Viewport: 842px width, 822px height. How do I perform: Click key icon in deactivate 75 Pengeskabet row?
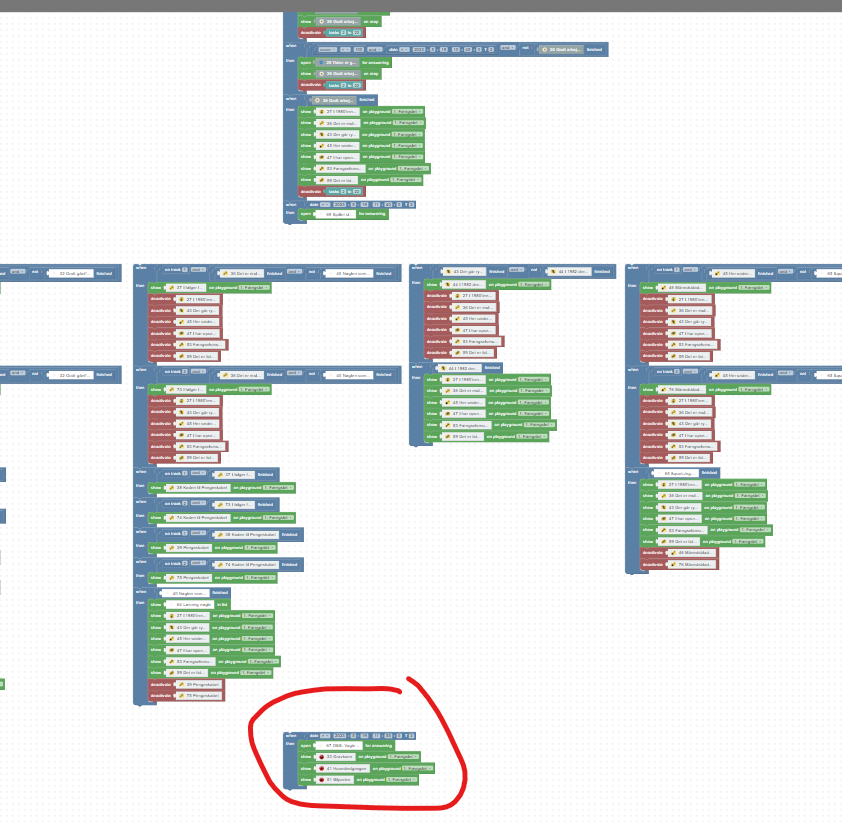tap(182, 695)
